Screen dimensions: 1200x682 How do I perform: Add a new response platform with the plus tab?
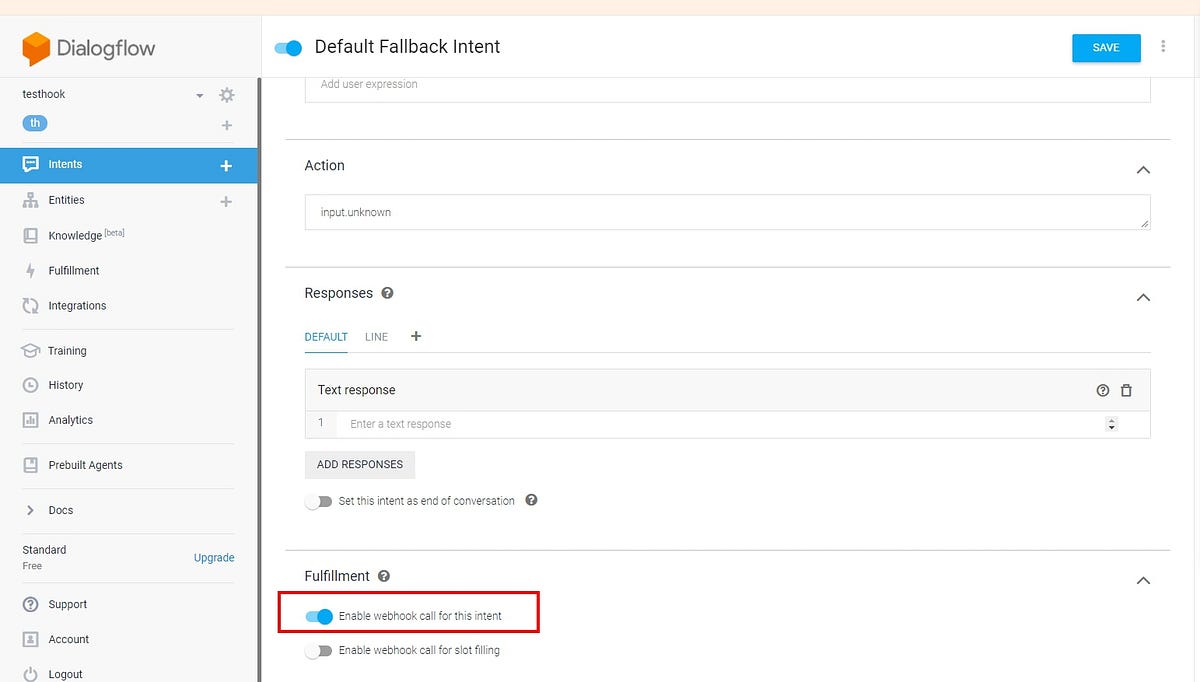(x=416, y=337)
